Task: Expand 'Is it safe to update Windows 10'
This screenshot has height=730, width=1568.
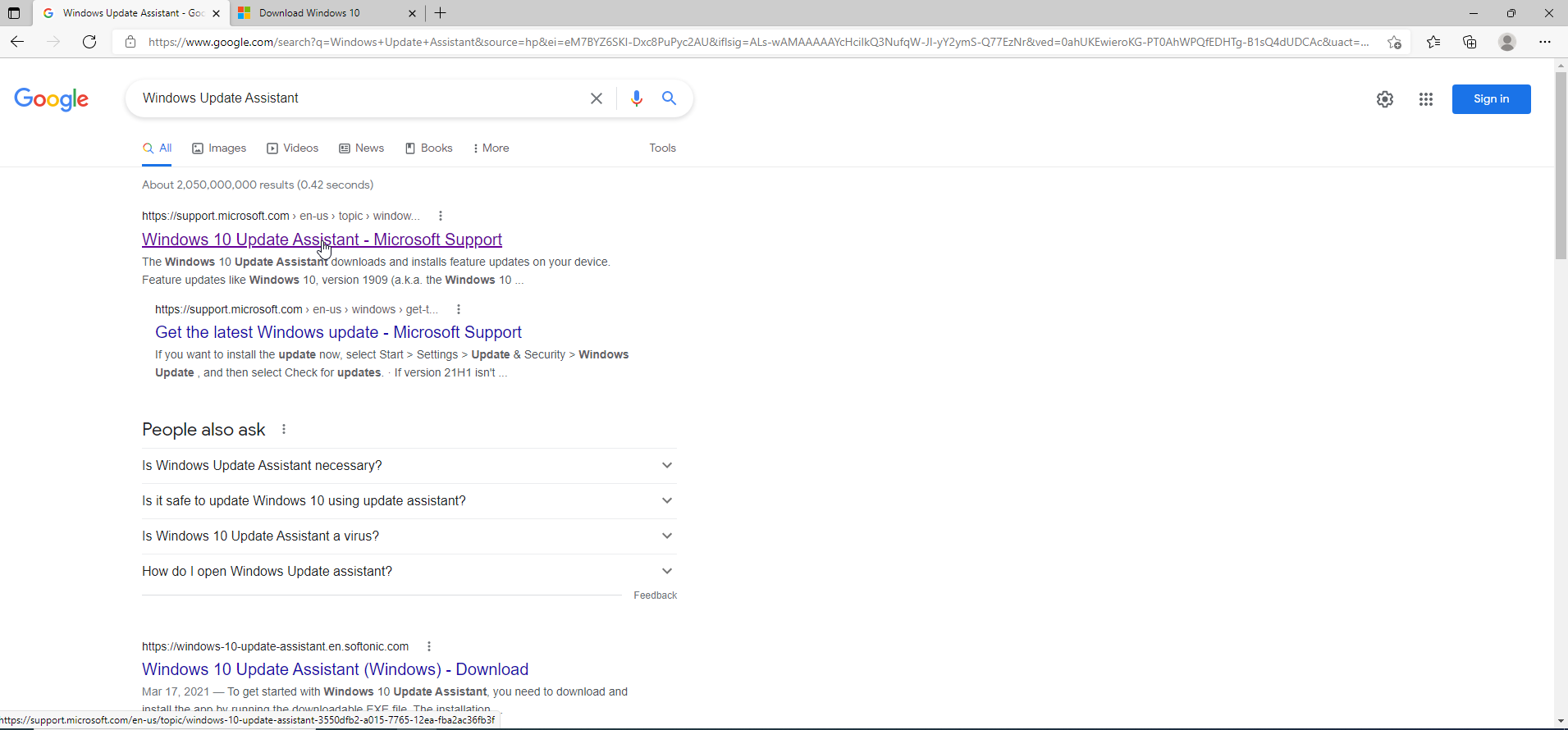Action: (x=409, y=500)
